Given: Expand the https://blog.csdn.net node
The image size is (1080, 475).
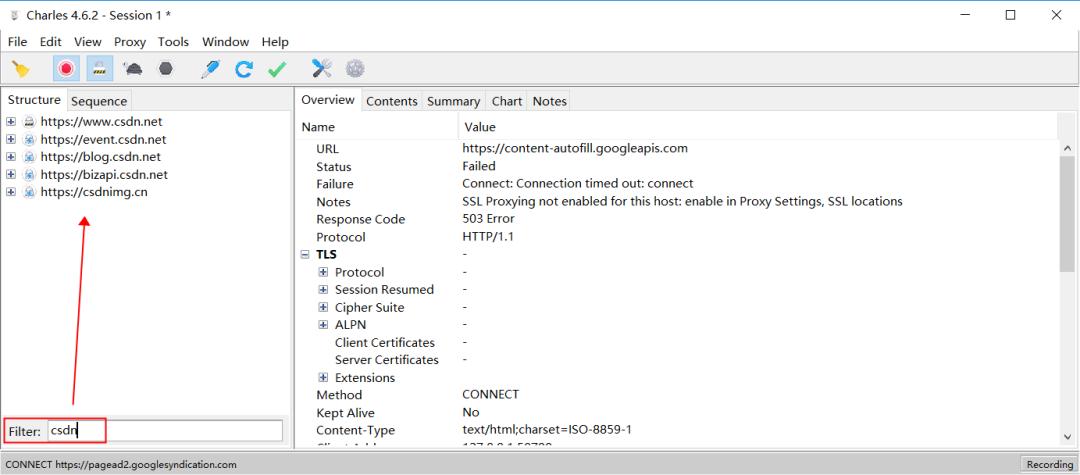Looking at the screenshot, I should click(11, 157).
